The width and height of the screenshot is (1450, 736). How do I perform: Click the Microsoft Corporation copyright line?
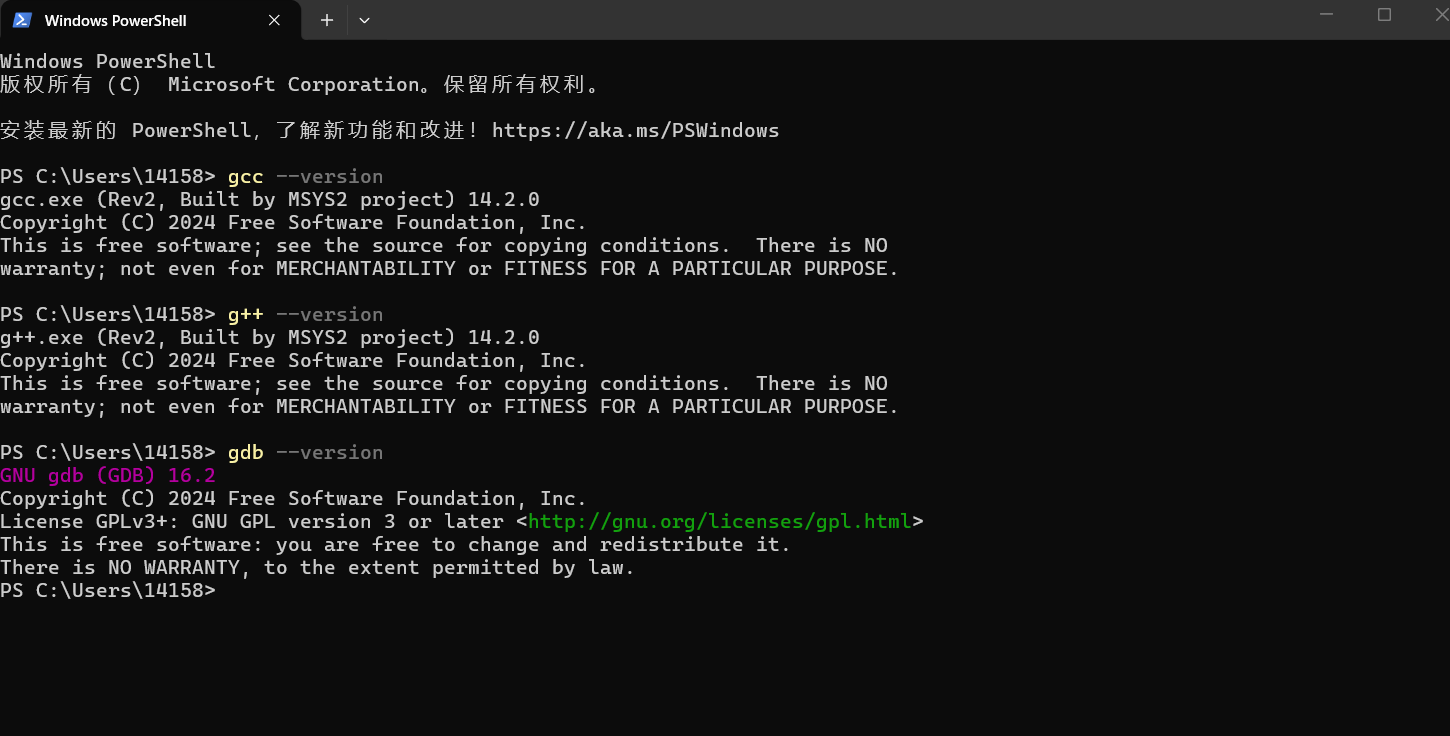(300, 85)
